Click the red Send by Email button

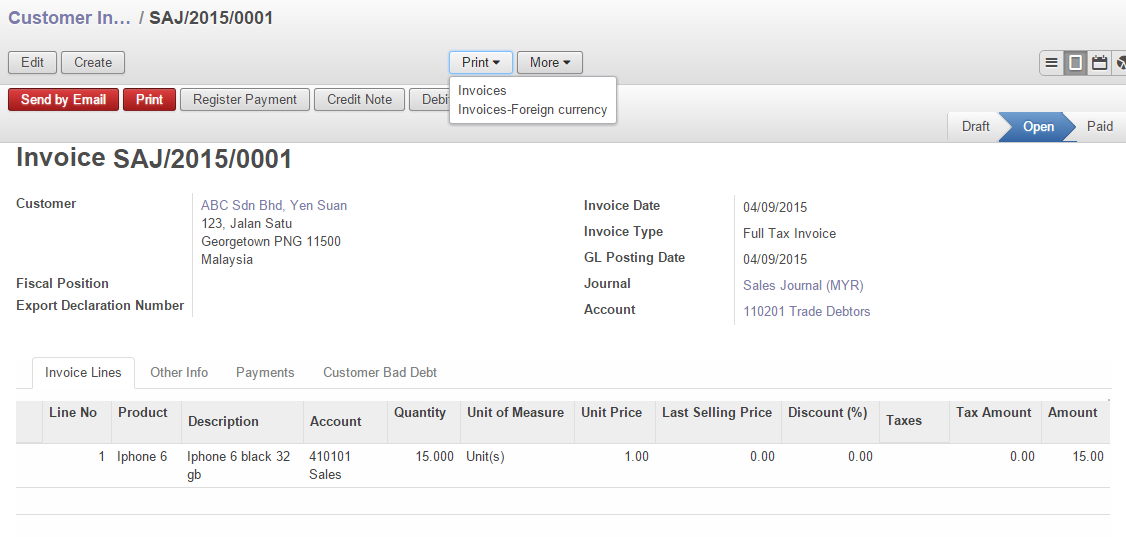[63, 100]
